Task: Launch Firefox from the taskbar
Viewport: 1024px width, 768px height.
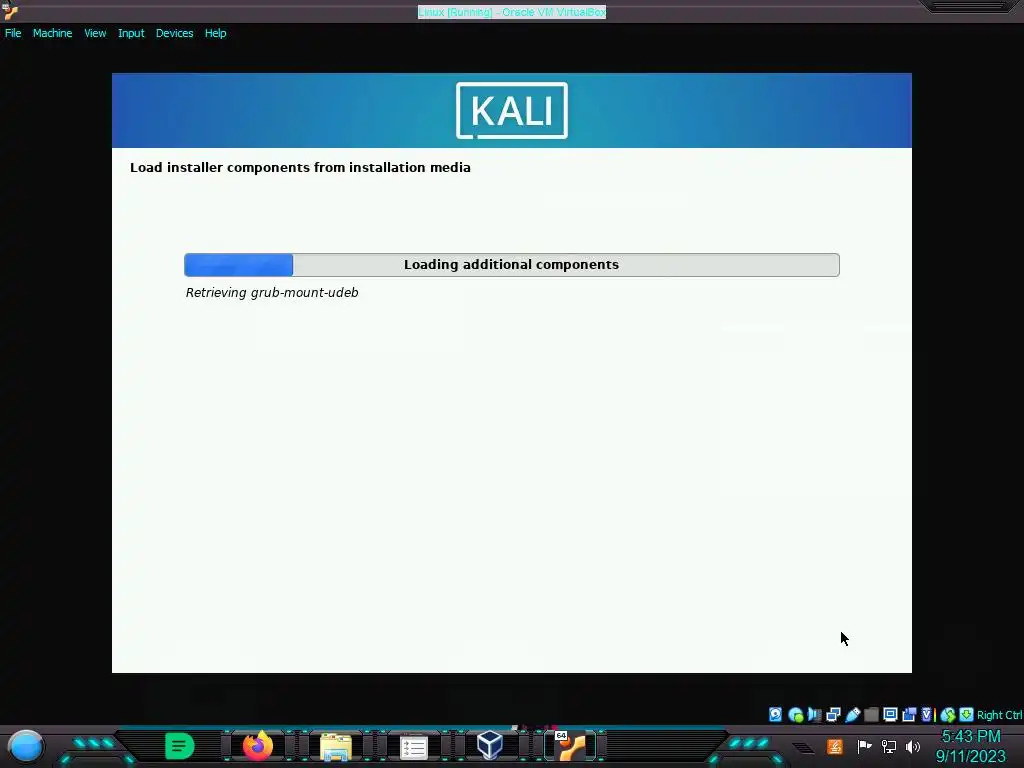Action: 257,746
